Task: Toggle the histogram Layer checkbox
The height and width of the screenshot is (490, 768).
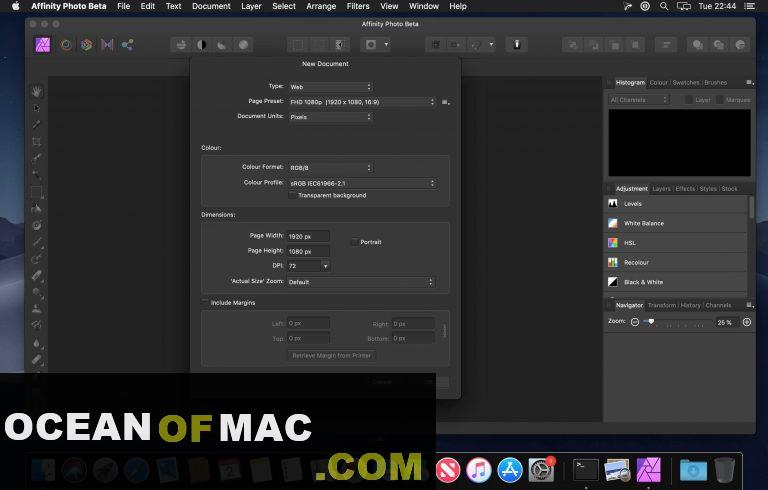Action: pos(689,100)
